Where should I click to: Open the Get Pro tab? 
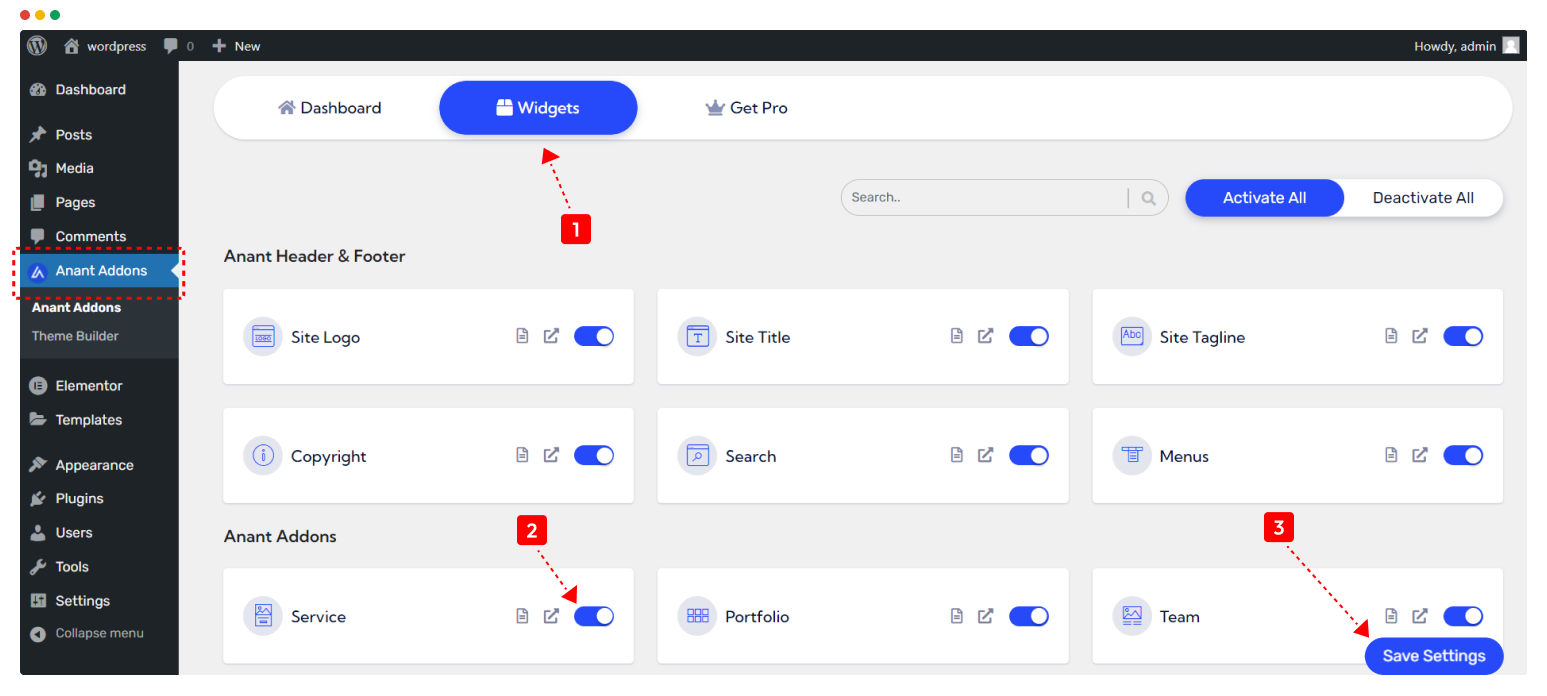click(x=746, y=108)
